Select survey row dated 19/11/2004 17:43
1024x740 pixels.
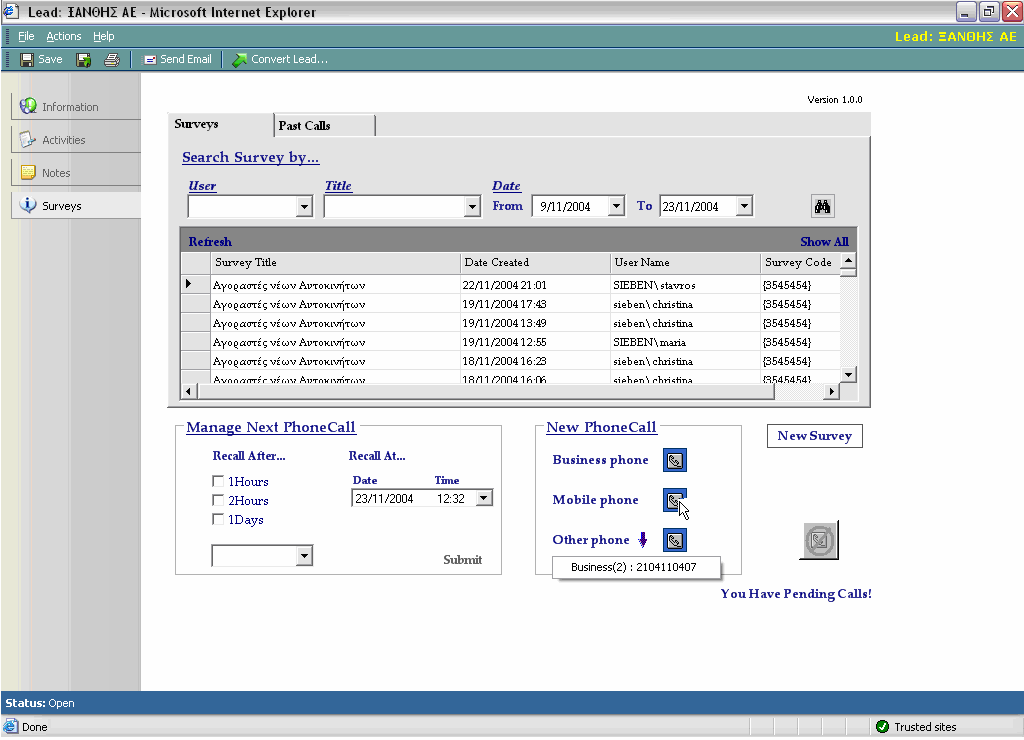510,304
